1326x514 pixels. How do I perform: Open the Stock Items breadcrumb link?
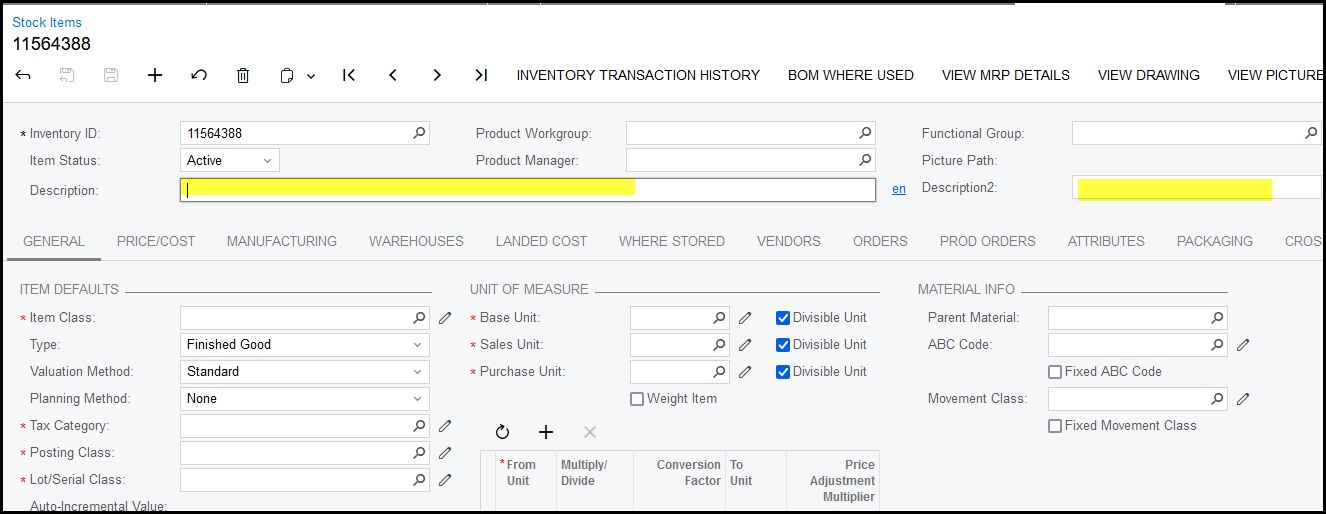click(x=47, y=22)
